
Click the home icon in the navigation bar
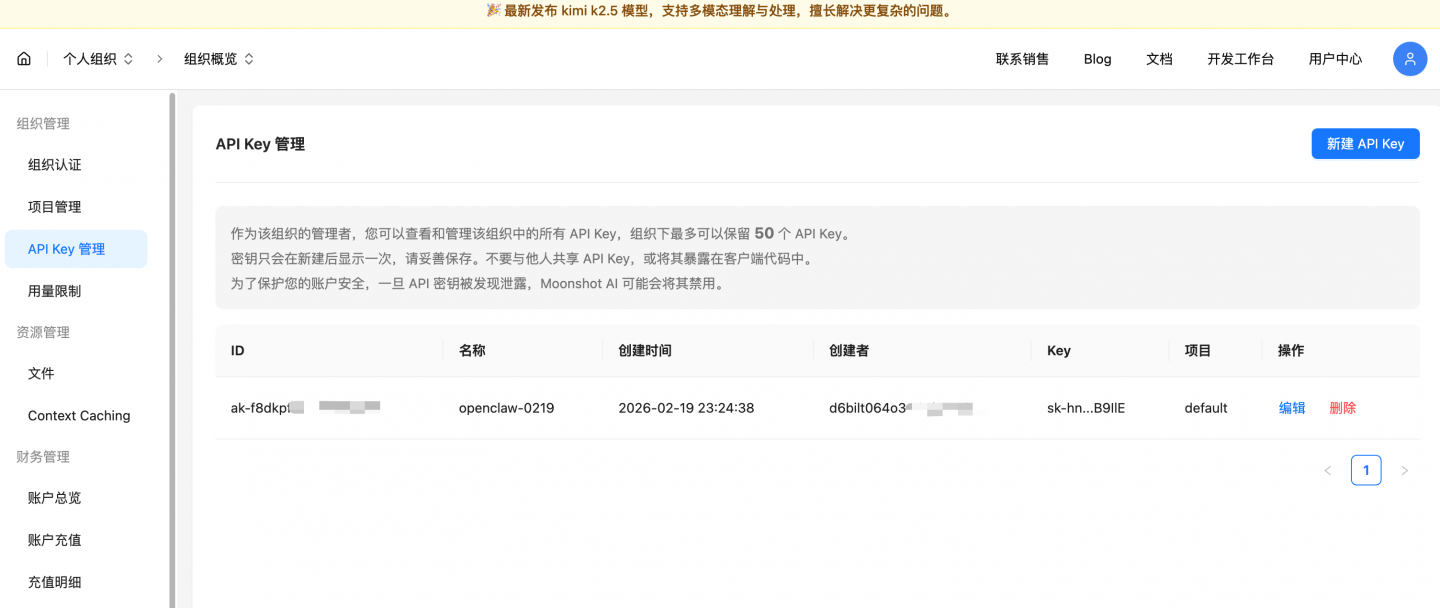tap(23, 58)
